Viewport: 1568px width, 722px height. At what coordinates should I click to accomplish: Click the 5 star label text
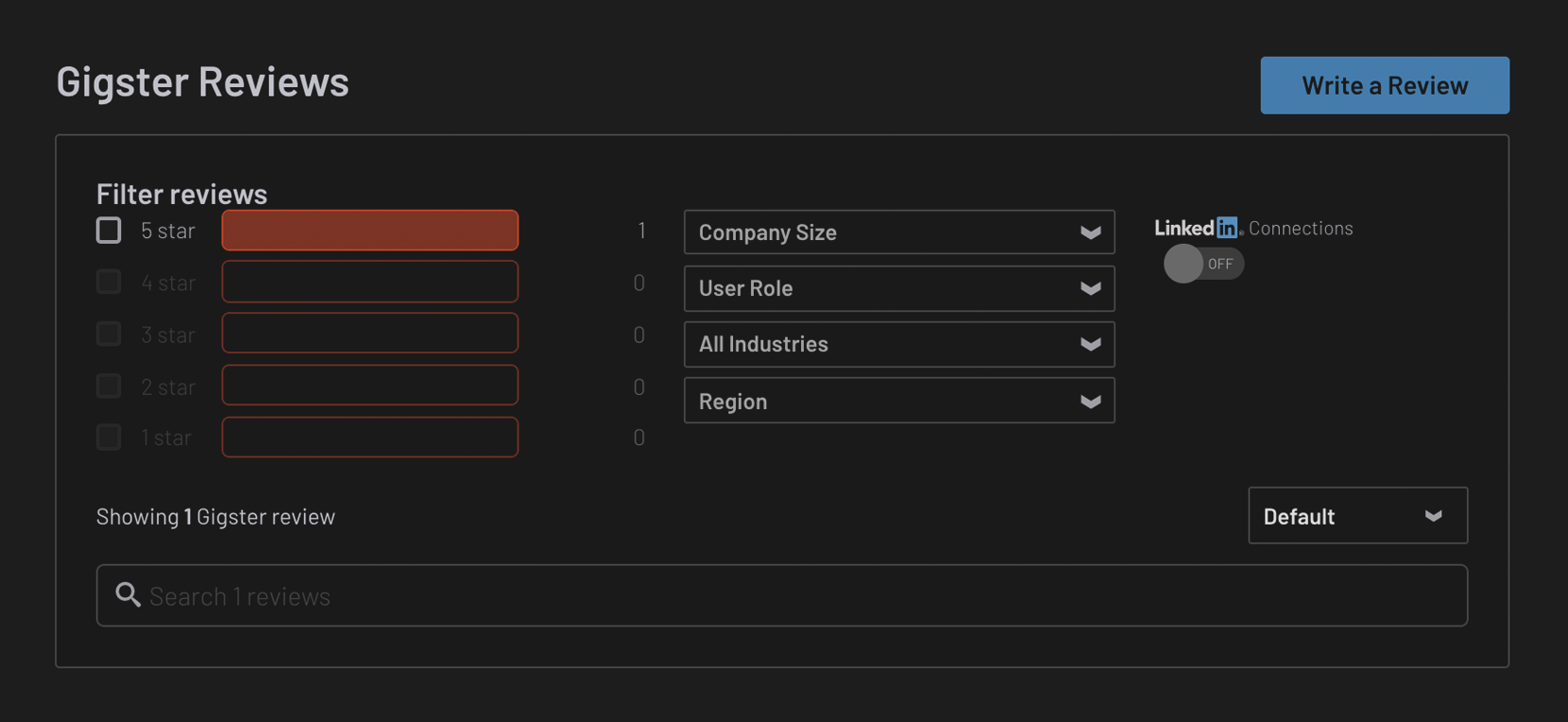168,231
